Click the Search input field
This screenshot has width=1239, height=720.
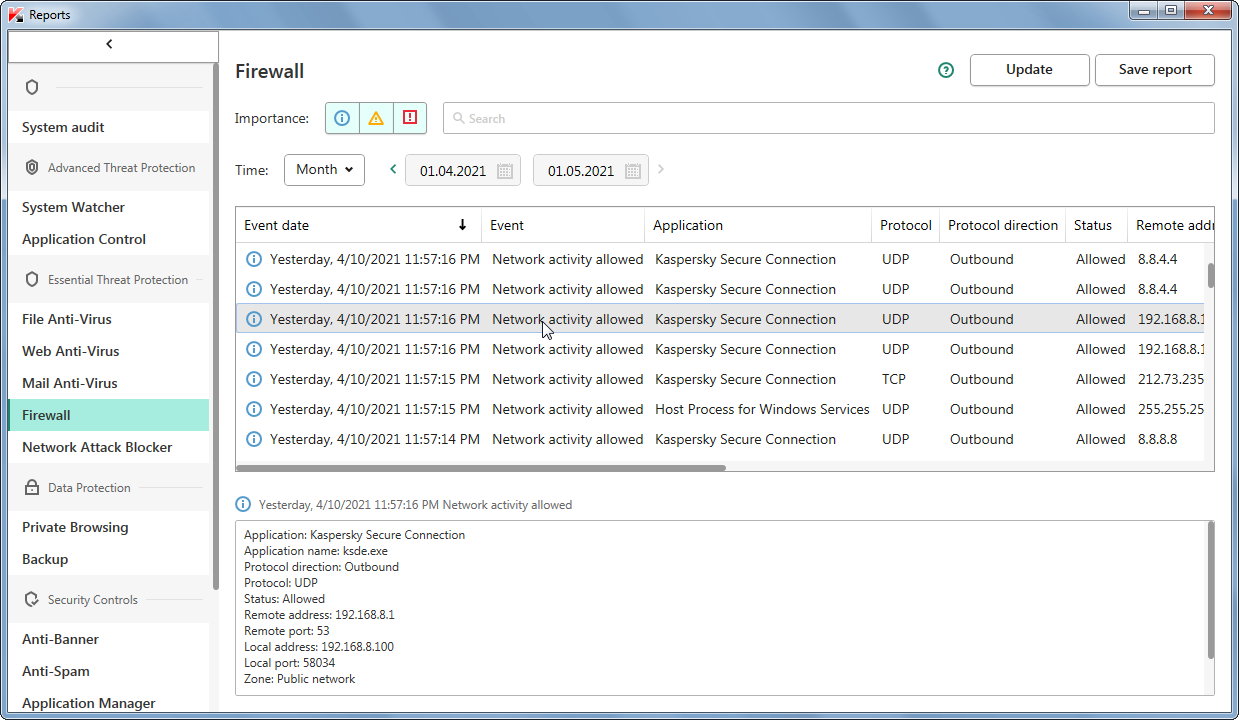[828, 118]
